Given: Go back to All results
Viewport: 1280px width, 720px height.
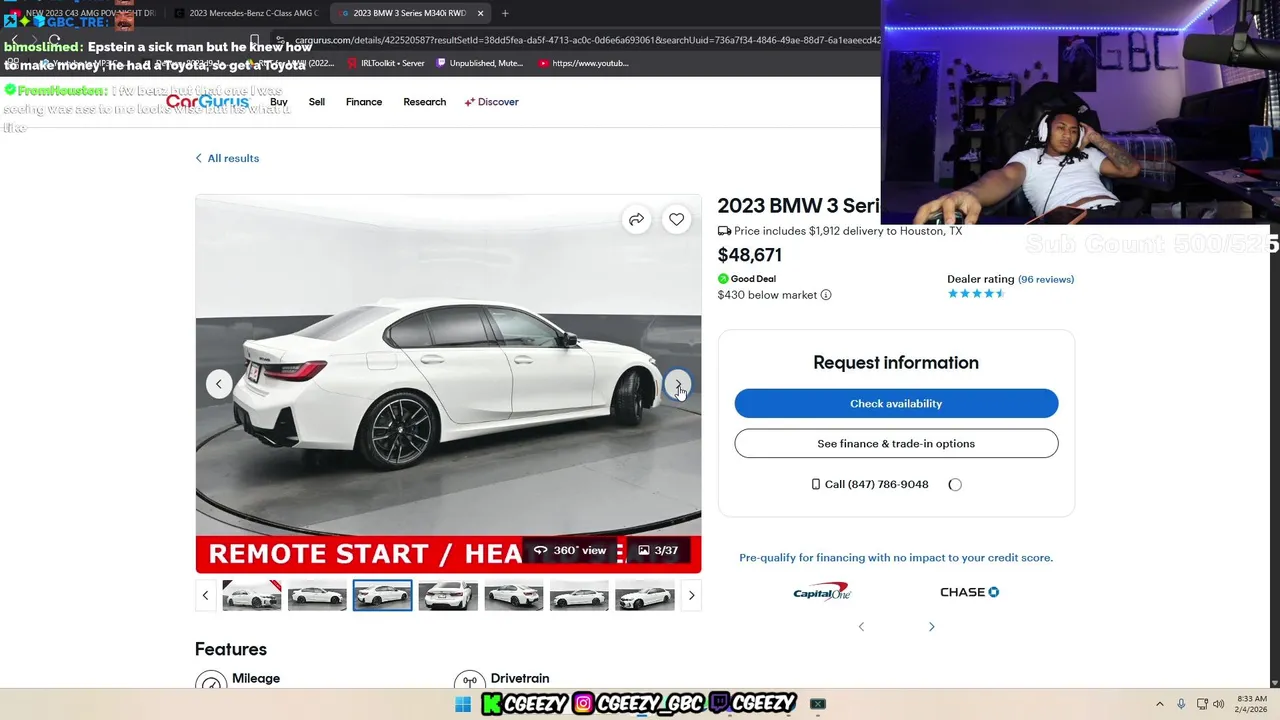Looking at the screenshot, I should click(x=227, y=158).
